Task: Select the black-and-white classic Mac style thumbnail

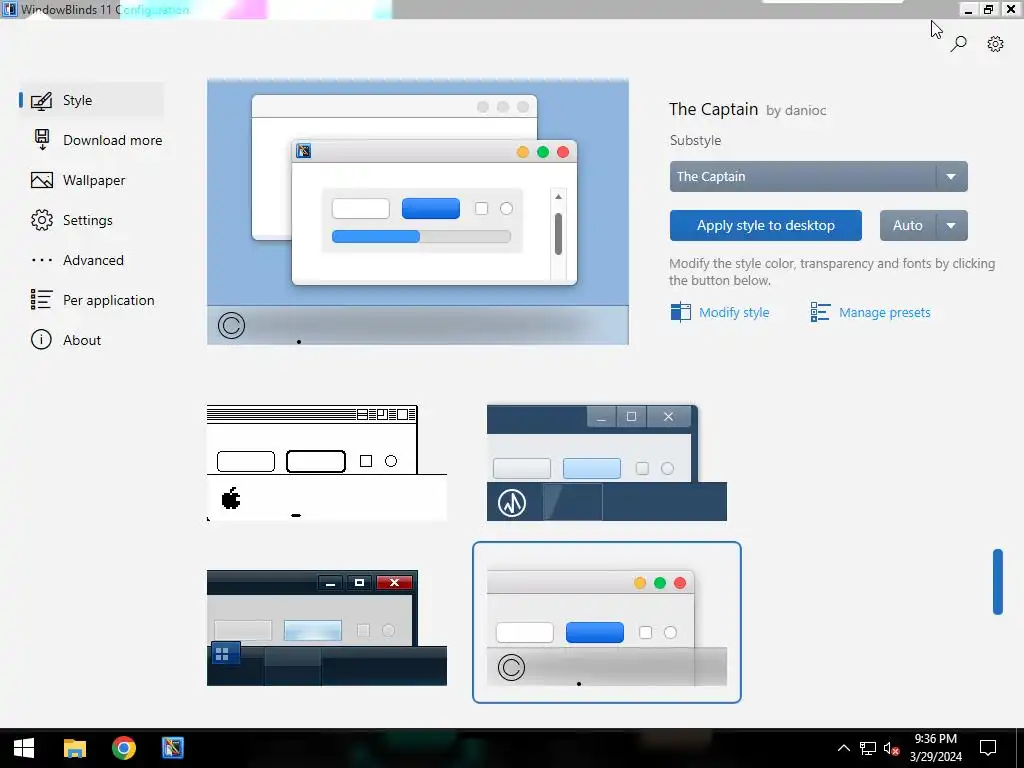Action: [327, 463]
